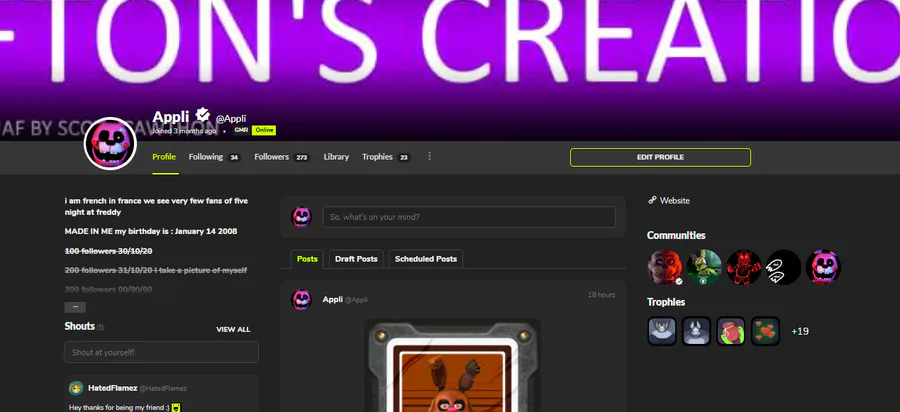This screenshot has width=900, height=412.
Task: Open the pink bear community icon
Action: pos(823,267)
